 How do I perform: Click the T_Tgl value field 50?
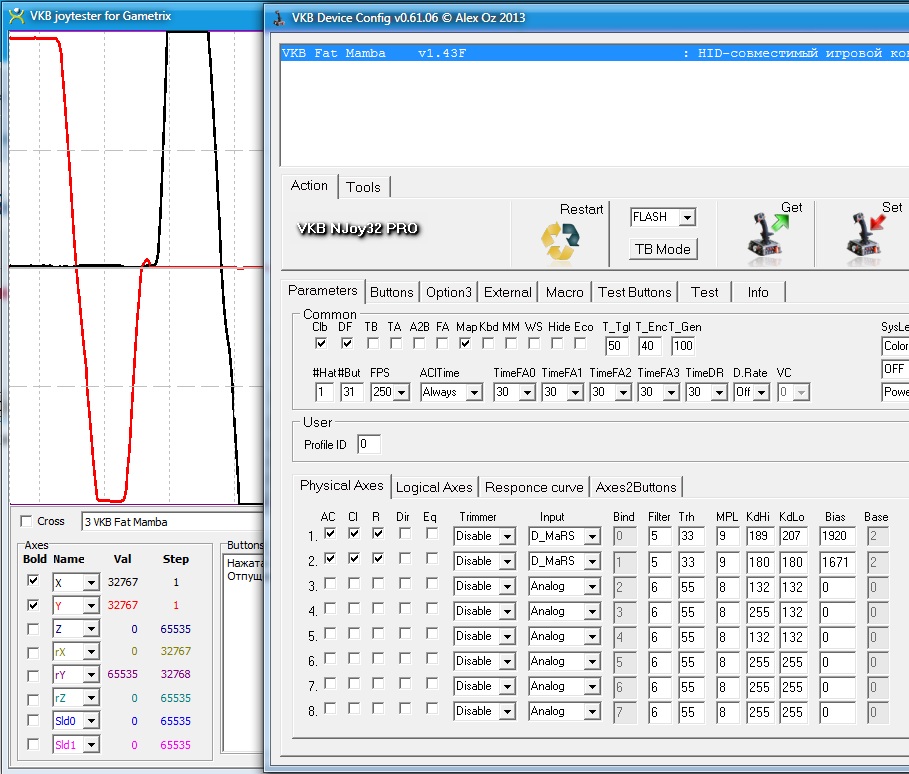coord(617,346)
